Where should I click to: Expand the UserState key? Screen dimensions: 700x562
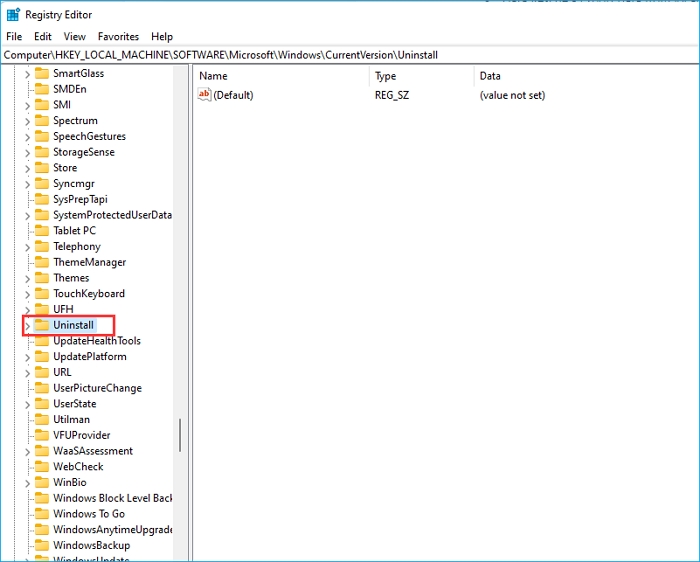[x=27, y=404]
